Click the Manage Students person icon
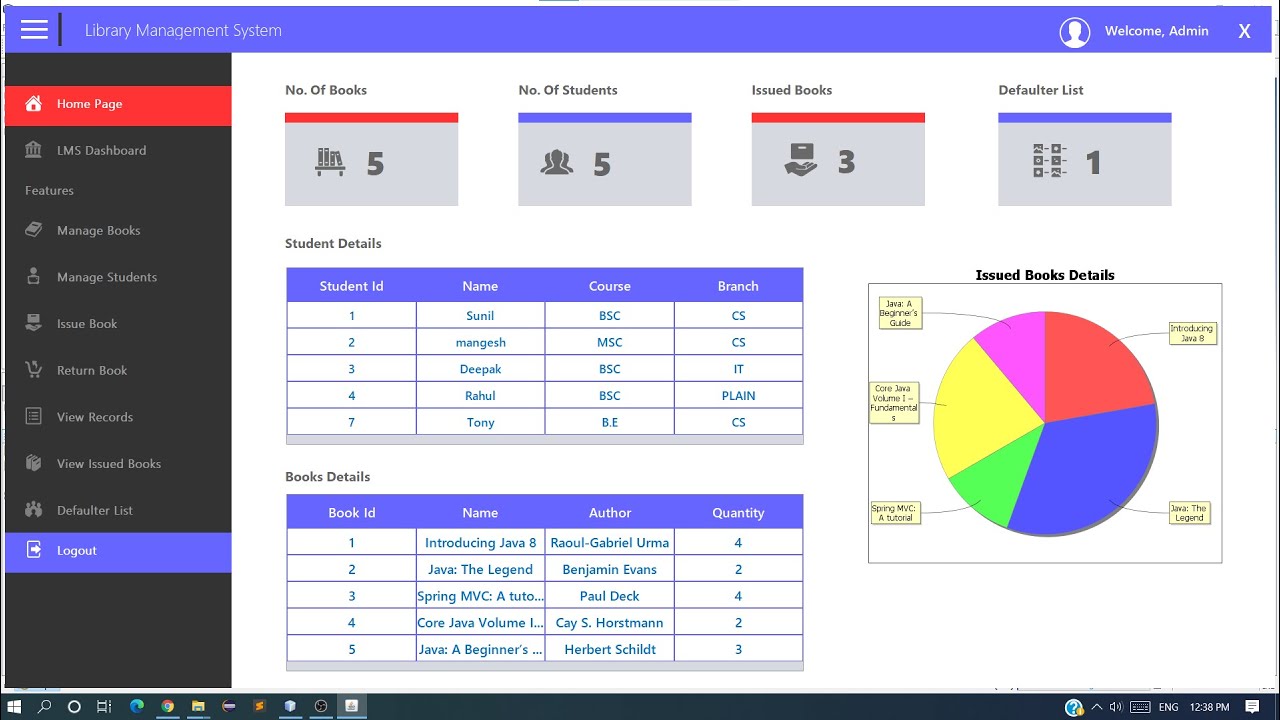This screenshot has width=1280, height=720. coord(34,277)
